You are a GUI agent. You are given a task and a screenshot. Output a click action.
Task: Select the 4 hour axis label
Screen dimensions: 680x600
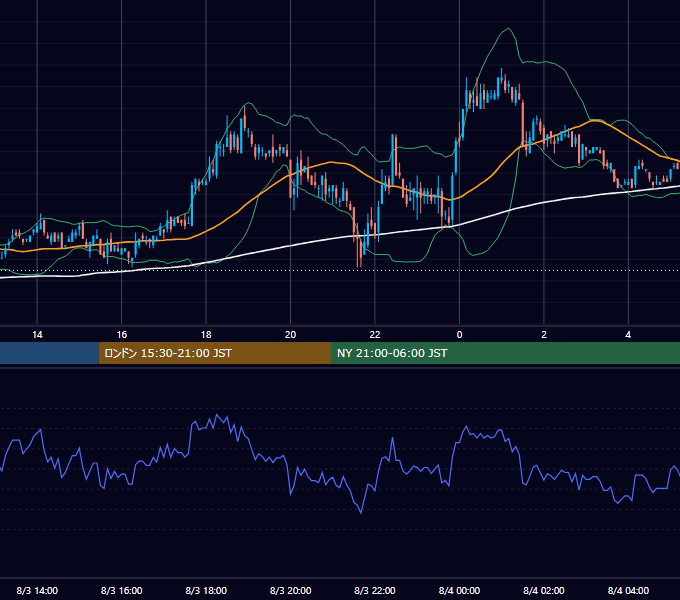[628, 335]
